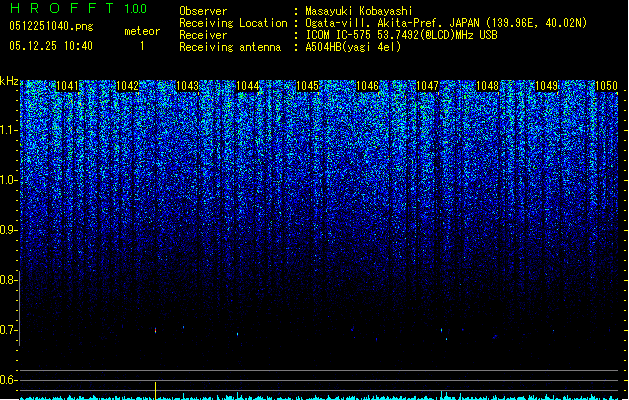This screenshot has width=629, height=400.
Task: Click the yellow meteor detection marker line
Action: [x=155, y=391]
